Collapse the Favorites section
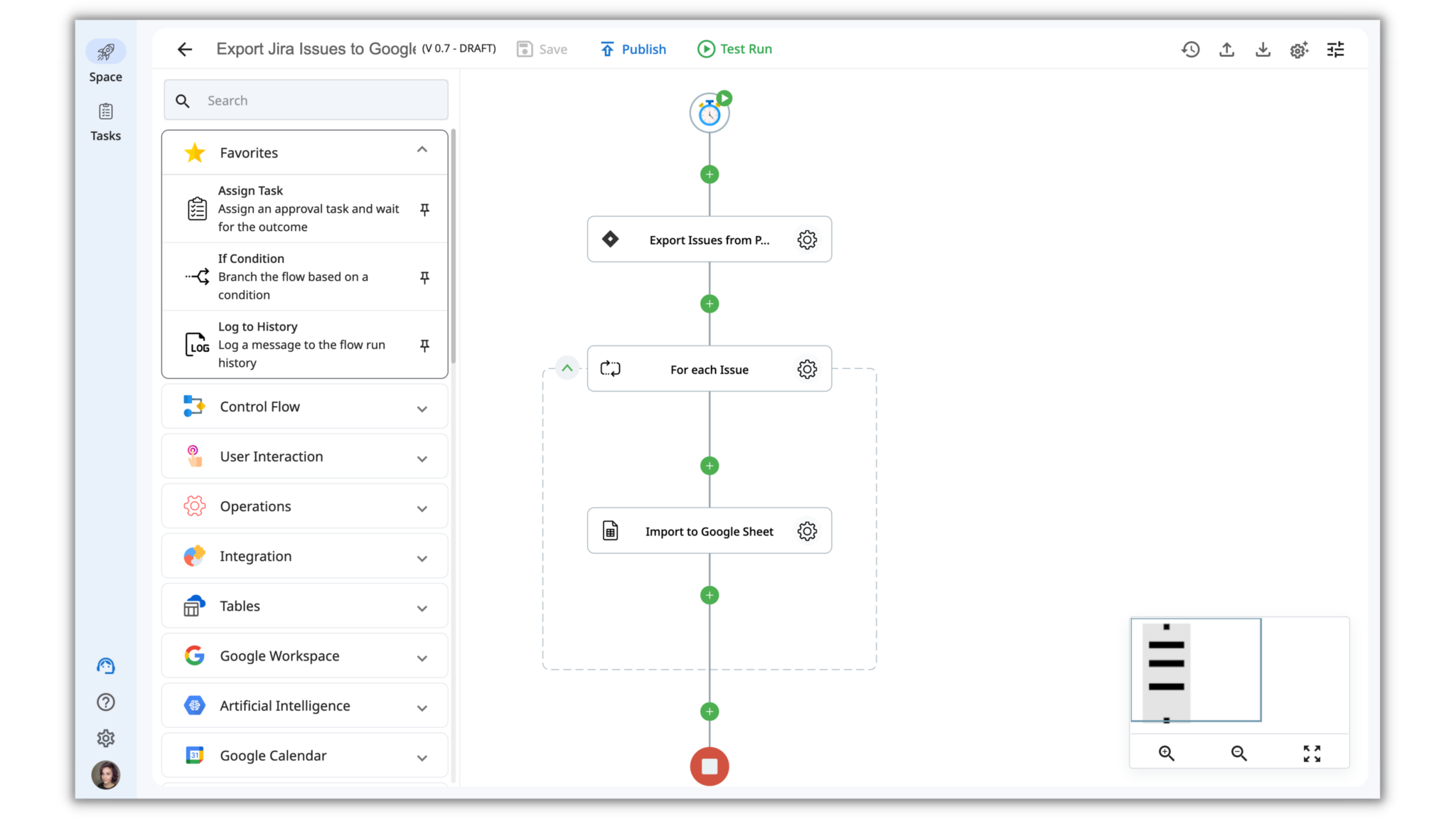The image size is (1456, 819). [x=422, y=150]
